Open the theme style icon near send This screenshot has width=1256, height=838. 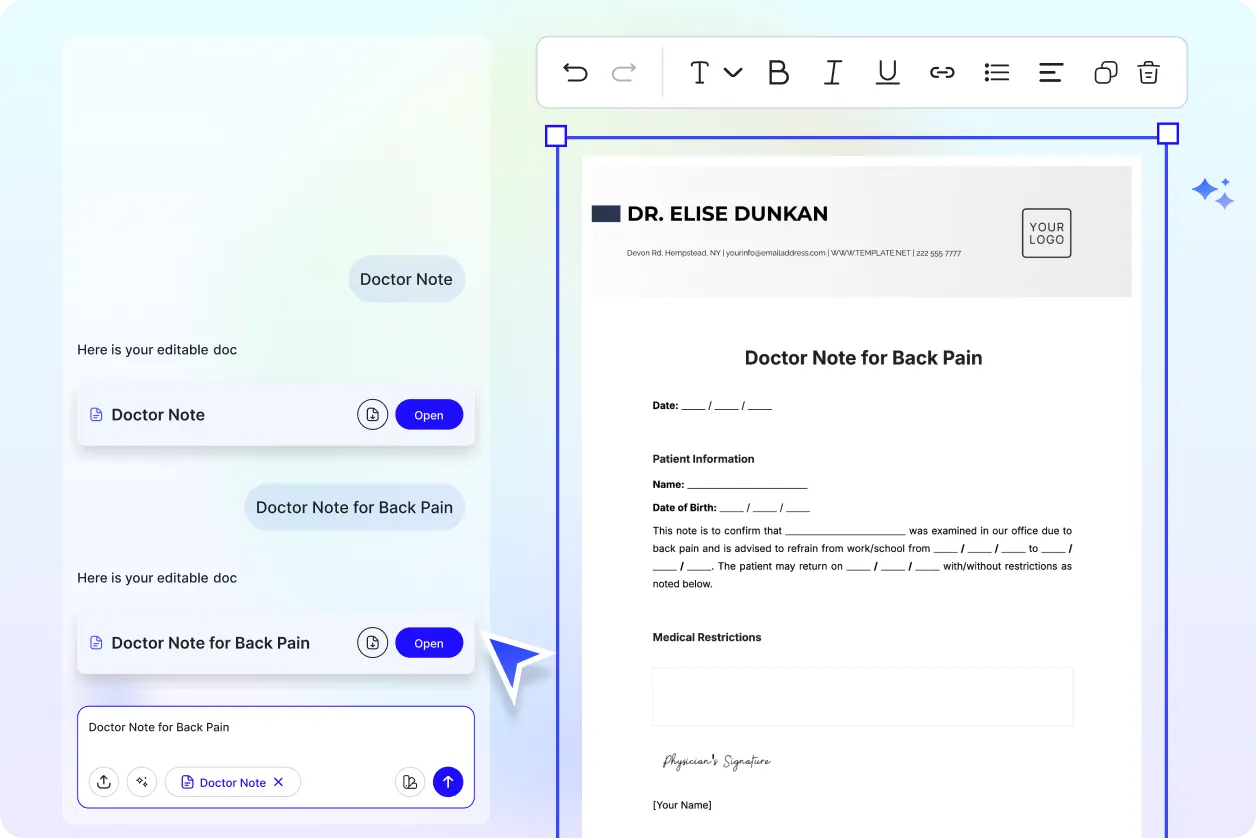[410, 782]
